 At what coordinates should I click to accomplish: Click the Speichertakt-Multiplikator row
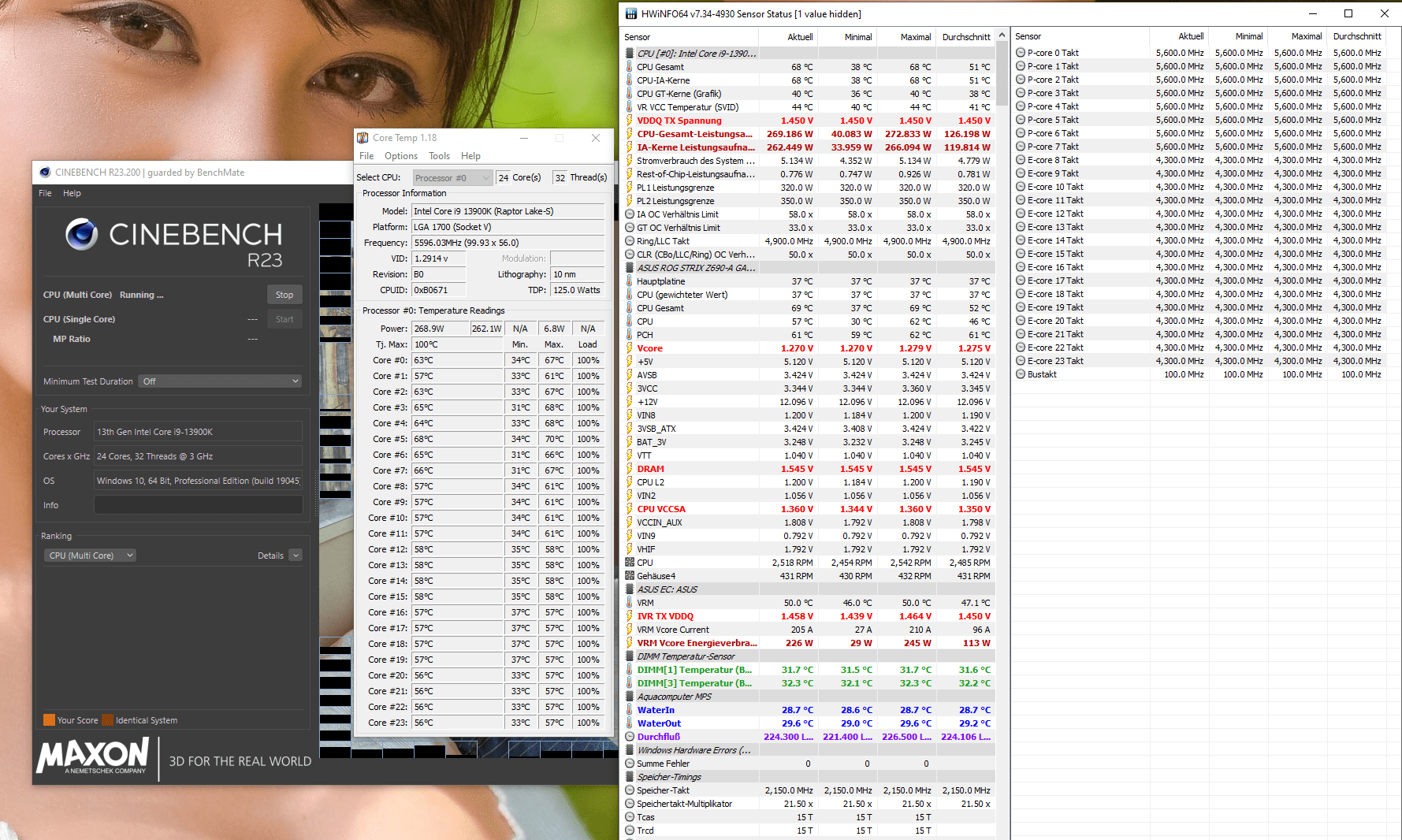click(x=808, y=804)
